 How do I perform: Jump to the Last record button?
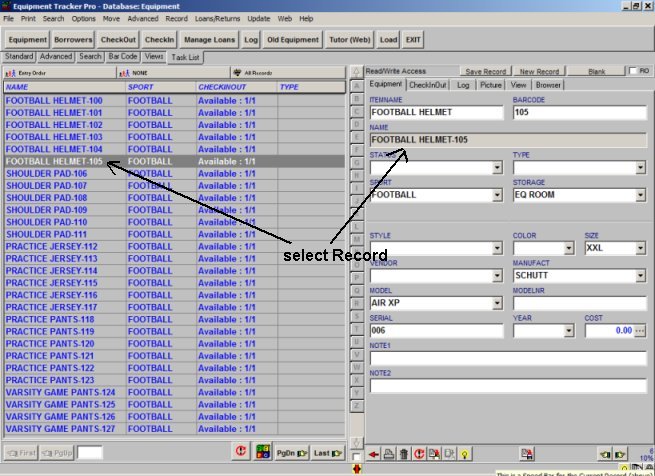pos(324,453)
